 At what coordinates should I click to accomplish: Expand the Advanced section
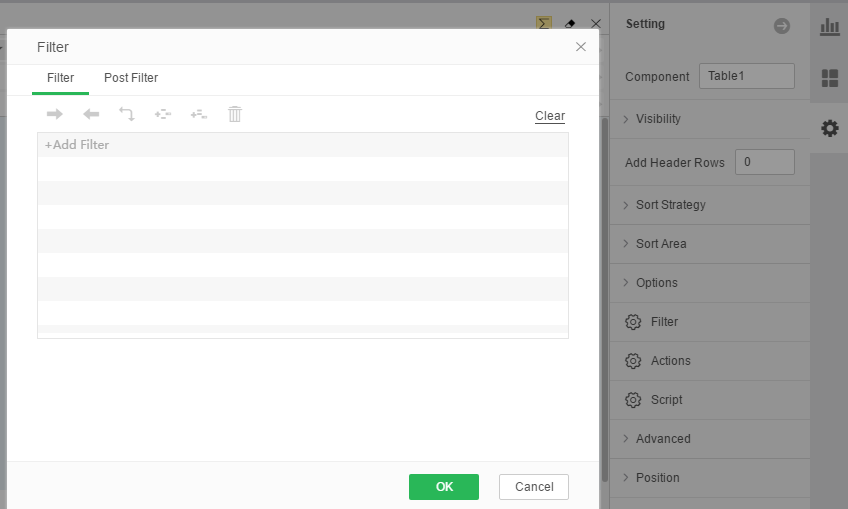pyautogui.click(x=663, y=439)
